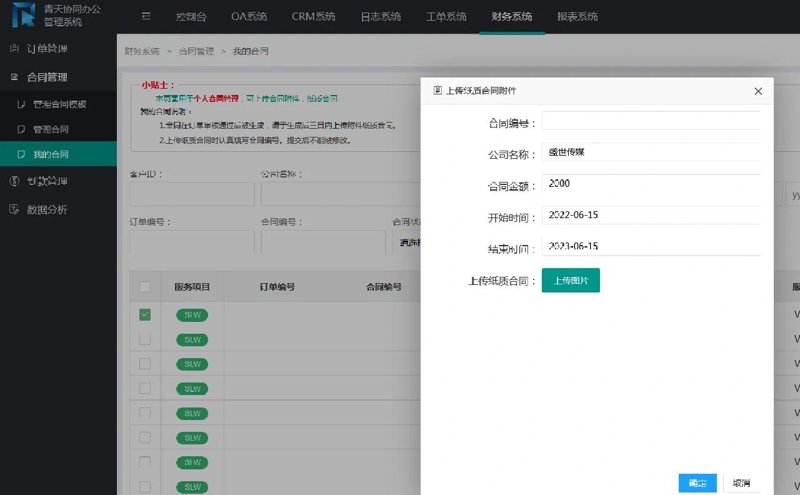Click the SLW badge in the checked row
This screenshot has width=800, height=495.
192,315
